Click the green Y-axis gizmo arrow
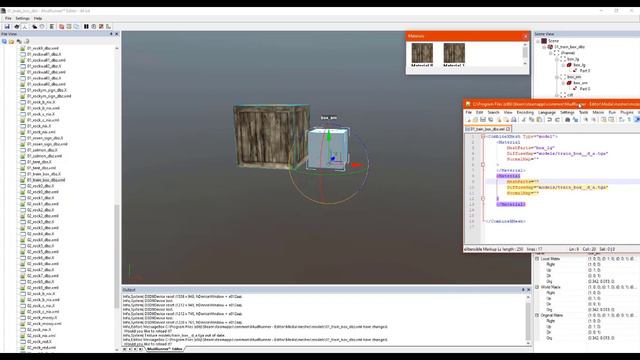Image resolution: width=640 pixels, height=360 pixels. (x=329, y=135)
